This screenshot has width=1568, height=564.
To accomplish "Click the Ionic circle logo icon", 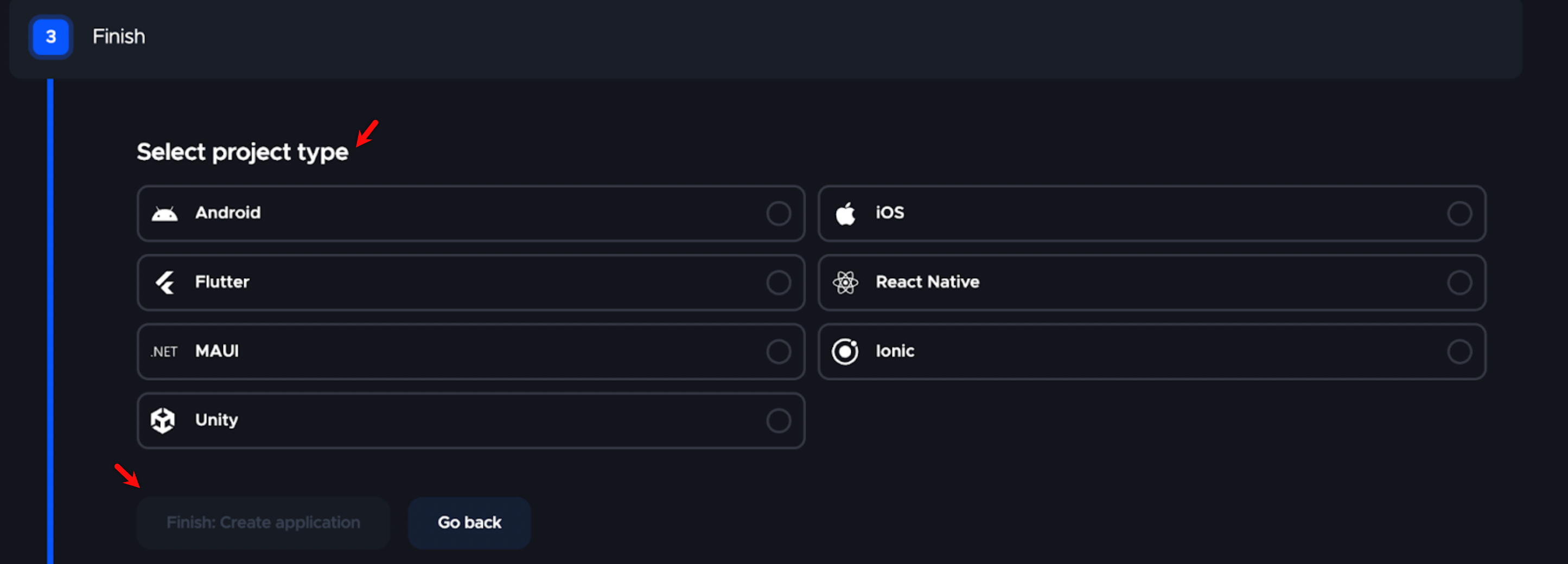I will pos(845,351).
